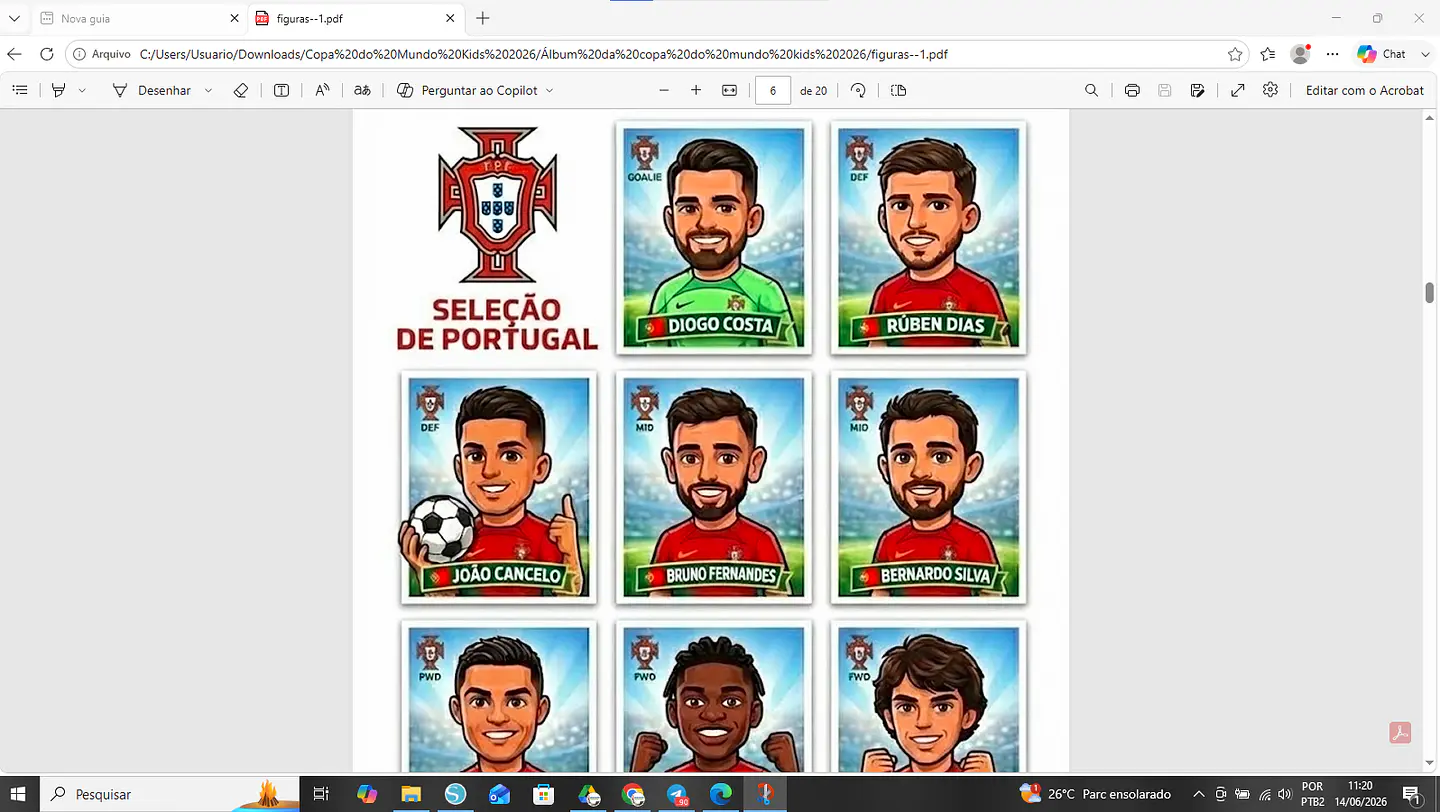Open the Windows Start menu
This screenshot has width=1440, height=812.
(19, 794)
